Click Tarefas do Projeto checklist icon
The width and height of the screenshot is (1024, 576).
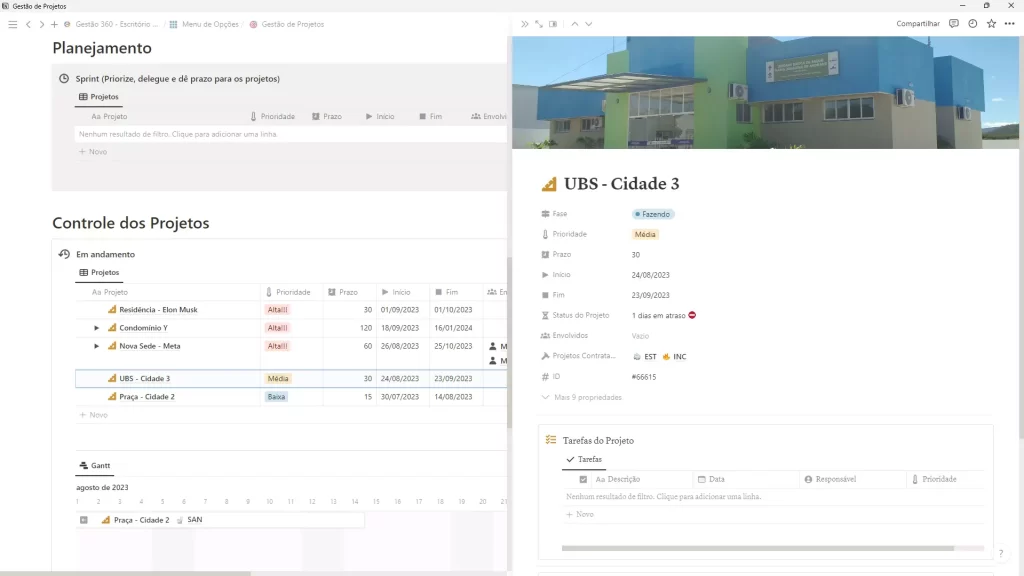[551, 440]
